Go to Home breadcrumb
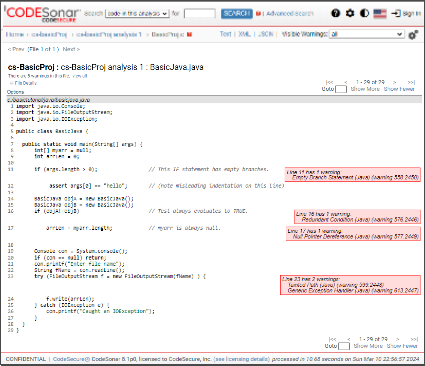 [x=15, y=34]
